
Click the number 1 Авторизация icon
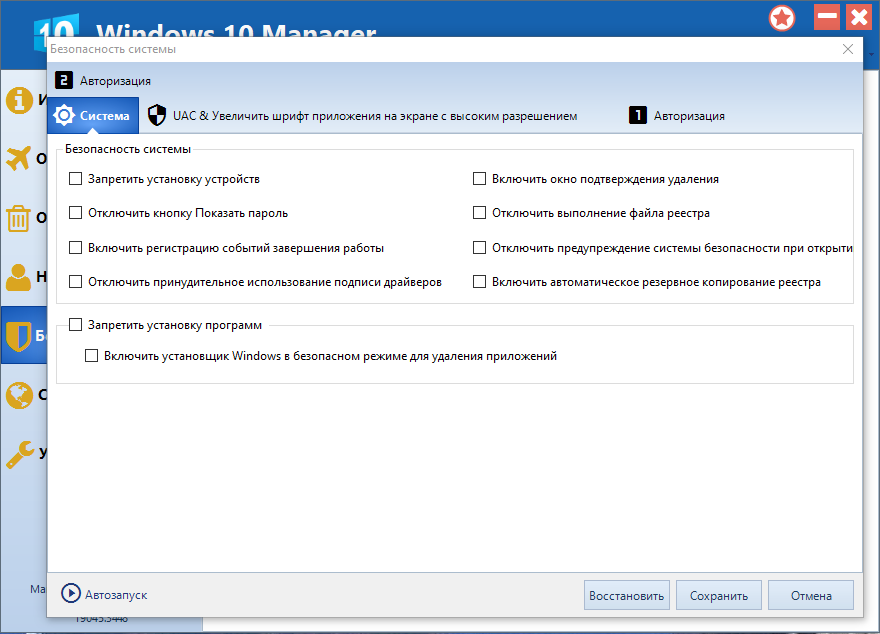638,116
